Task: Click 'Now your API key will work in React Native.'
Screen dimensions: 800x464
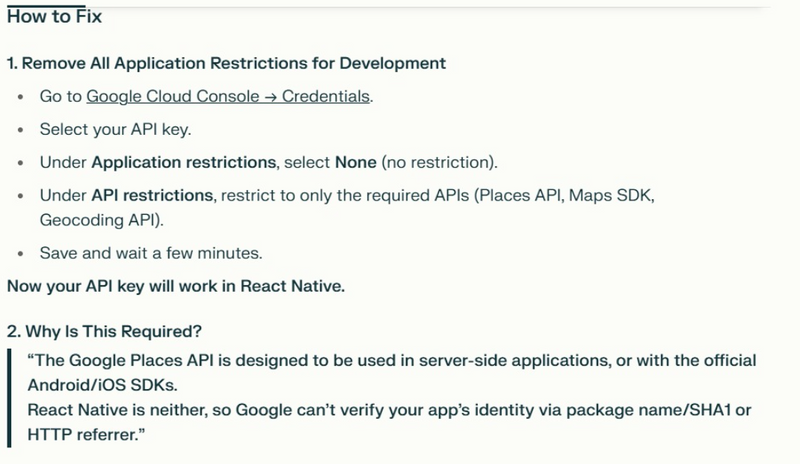Action: click(176, 286)
